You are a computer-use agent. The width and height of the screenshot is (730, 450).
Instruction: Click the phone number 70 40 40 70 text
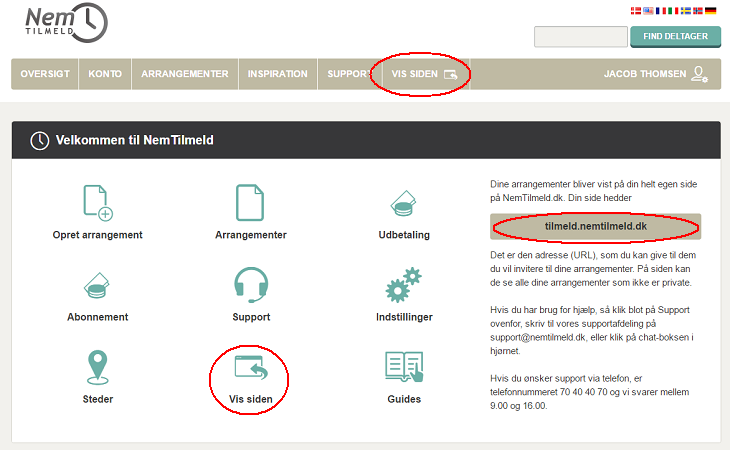click(x=583, y=392)
